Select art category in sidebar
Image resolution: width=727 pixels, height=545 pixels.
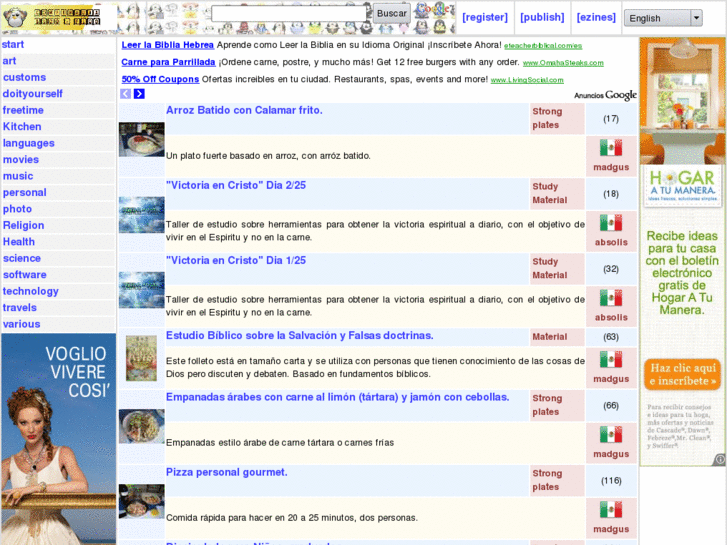pos(9,61)
